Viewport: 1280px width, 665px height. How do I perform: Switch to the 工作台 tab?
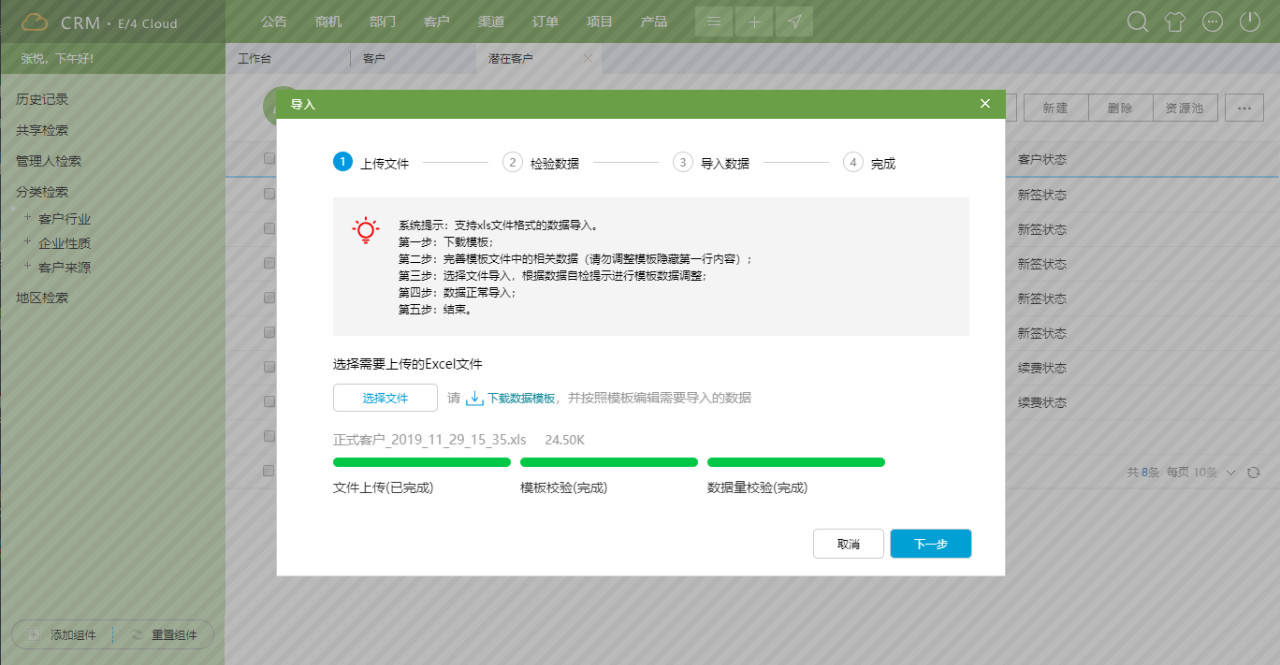tap(254, 59)
